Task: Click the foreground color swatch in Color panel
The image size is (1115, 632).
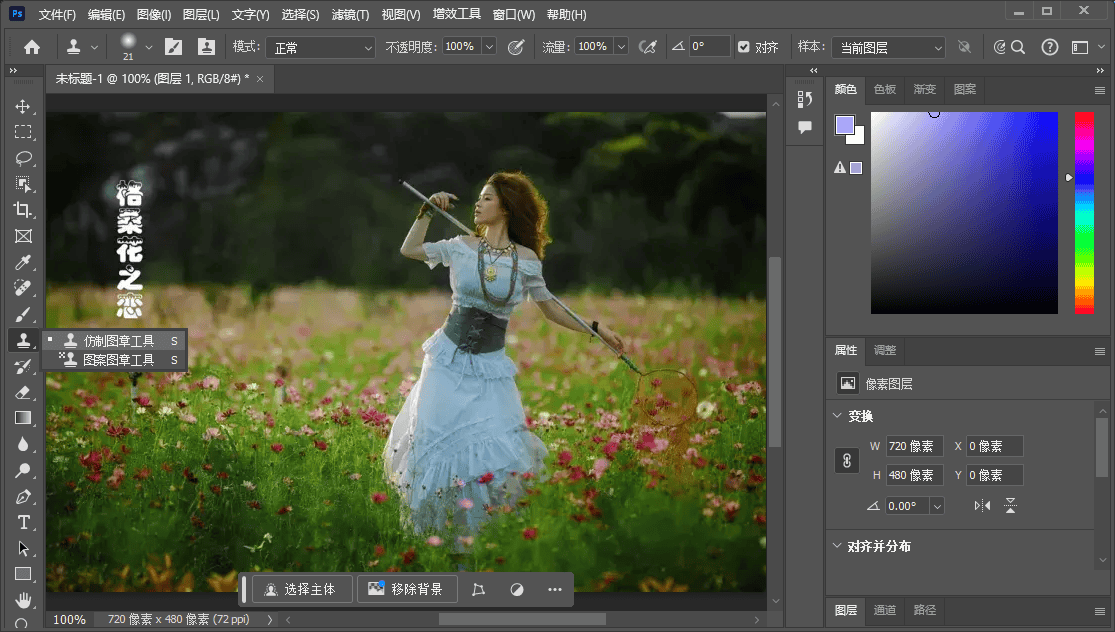Action: pyautogui.click(x=844, y=125)
